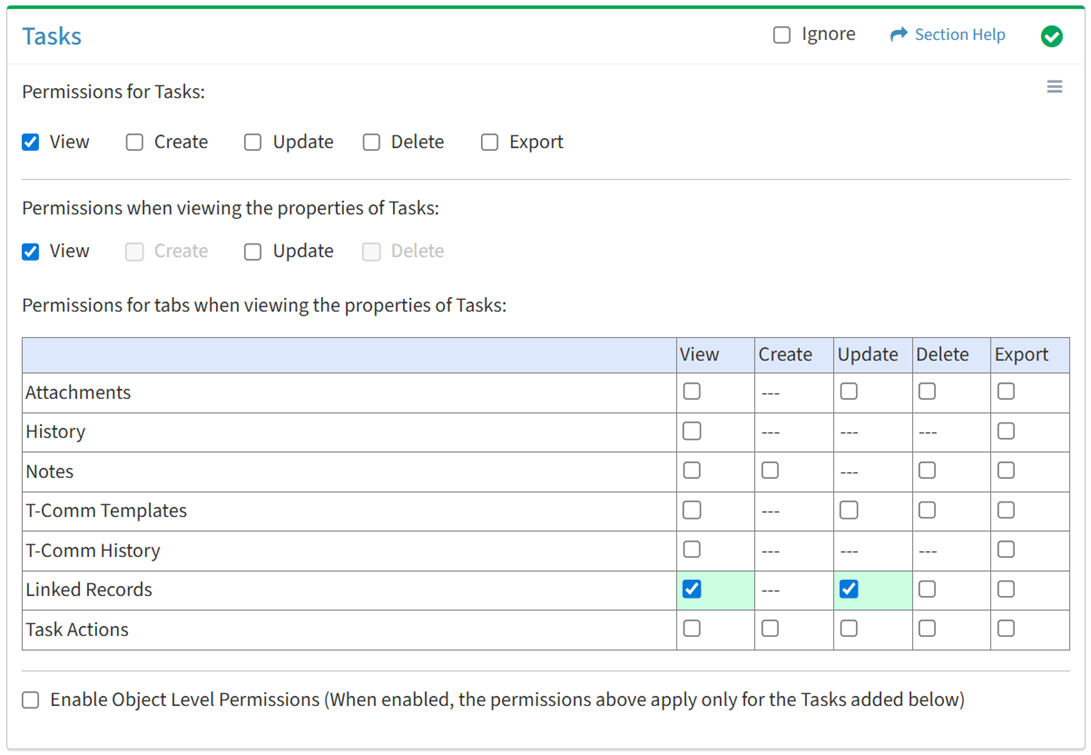Check the Export permission for Tasks

click(x=489, y=142)
